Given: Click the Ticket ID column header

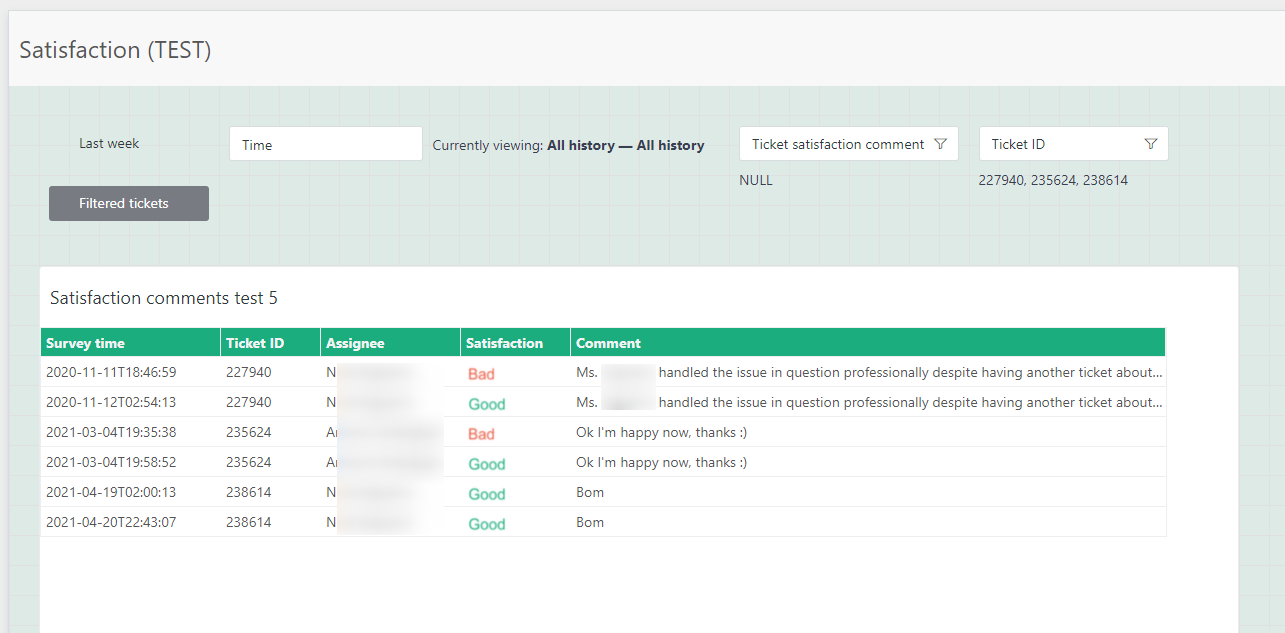Looking at the screenshot, I should click(x=255, y=343).
